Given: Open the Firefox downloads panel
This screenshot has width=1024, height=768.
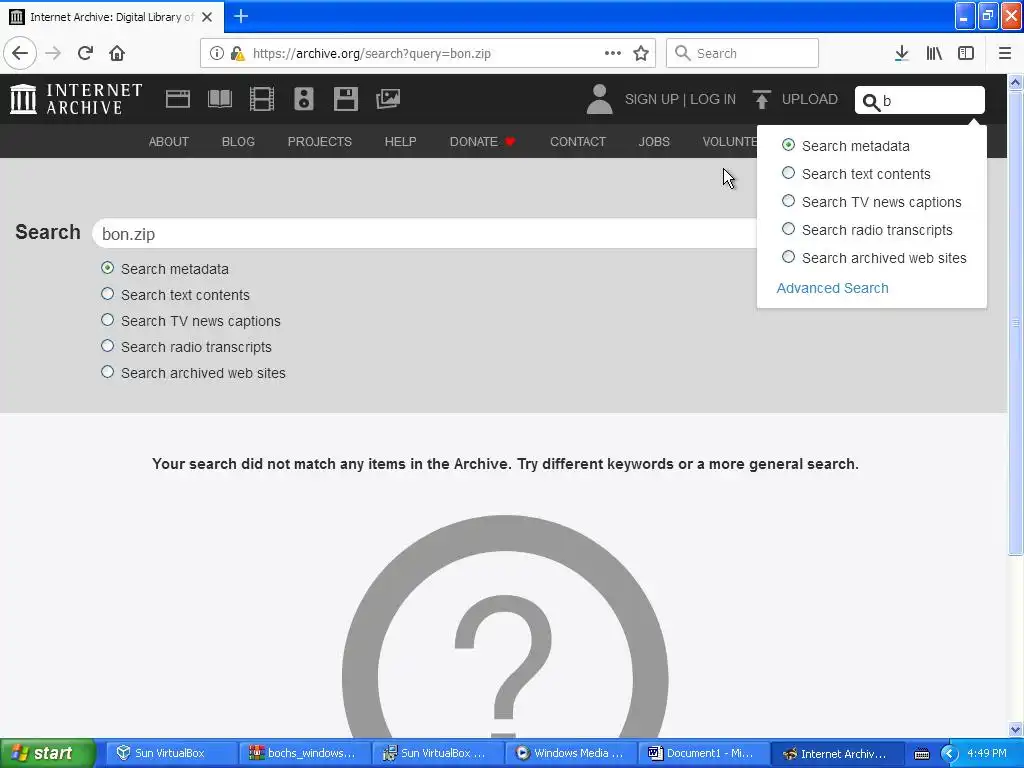Looking at the screenshot, I should click(x=901, y=53).
